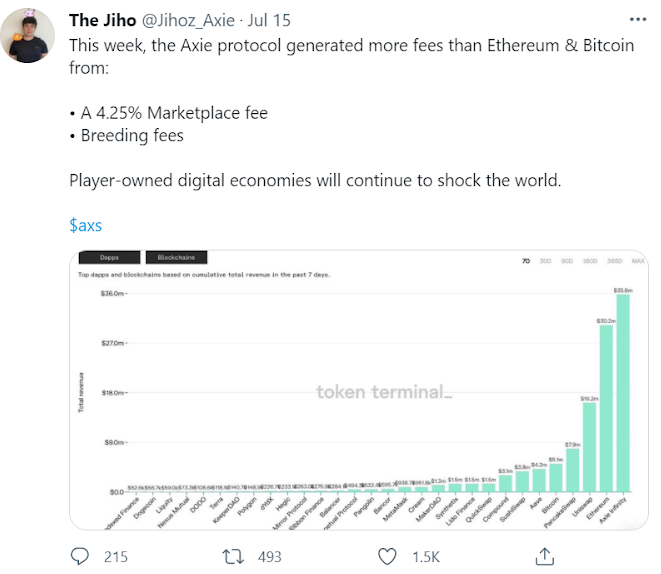Click the Axie Infinity revenue bar
The height and width of the screenshot is (574, 661).
coord(623,393)
